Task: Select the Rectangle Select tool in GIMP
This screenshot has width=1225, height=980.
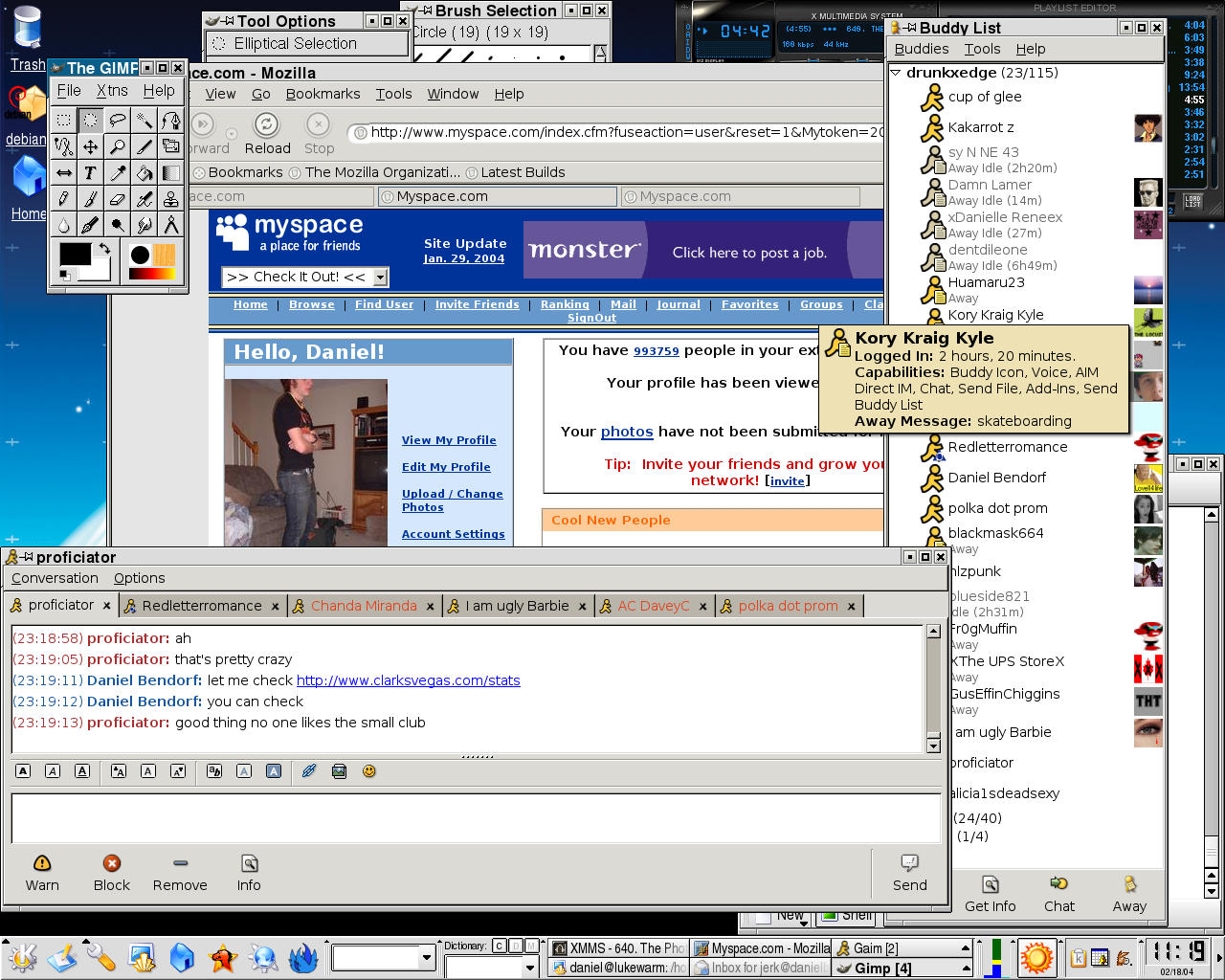Action: tap(63, 120)
